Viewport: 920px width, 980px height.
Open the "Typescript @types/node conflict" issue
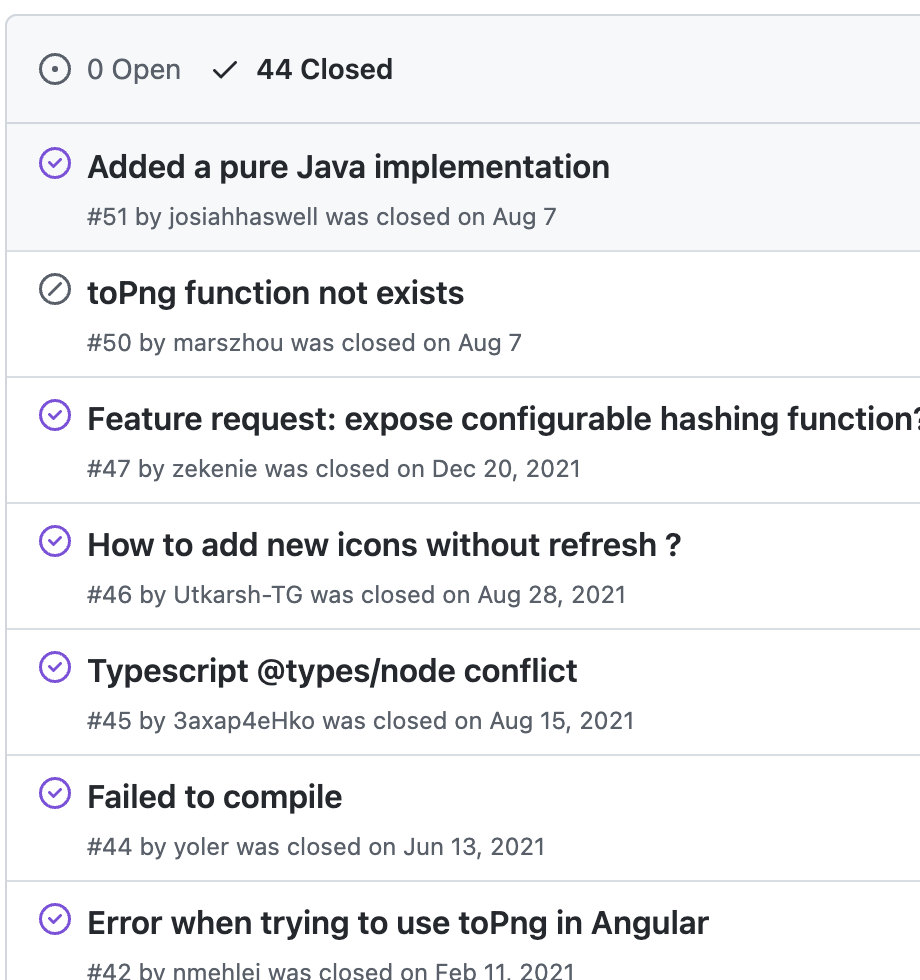332,671
